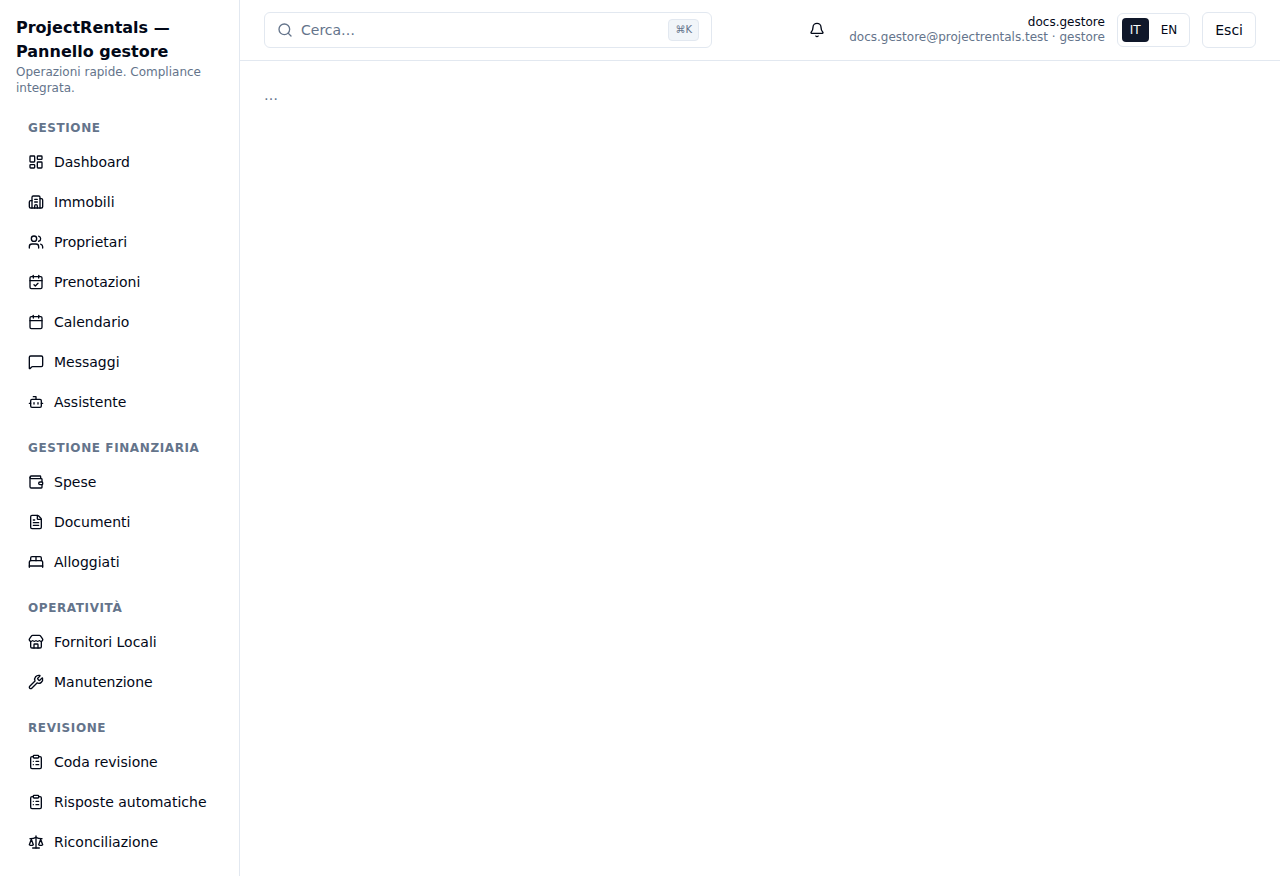1280x876 pixels.
Task: Click the Dashboard grid icon
Action: click(x=36, y=162)
